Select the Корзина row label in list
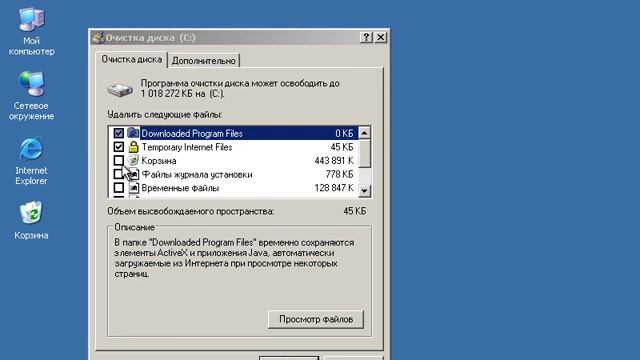640x360 pixels. coord(159,161)
